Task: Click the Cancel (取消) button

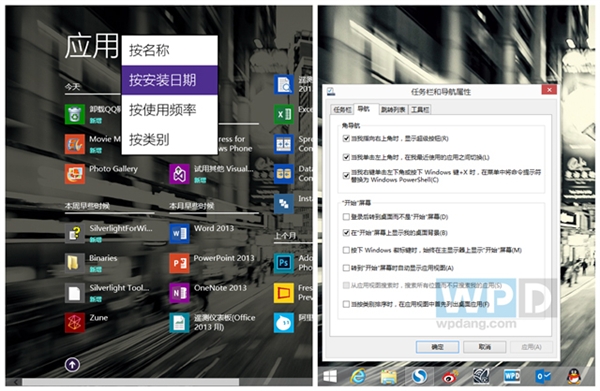Action: (484, 347)
